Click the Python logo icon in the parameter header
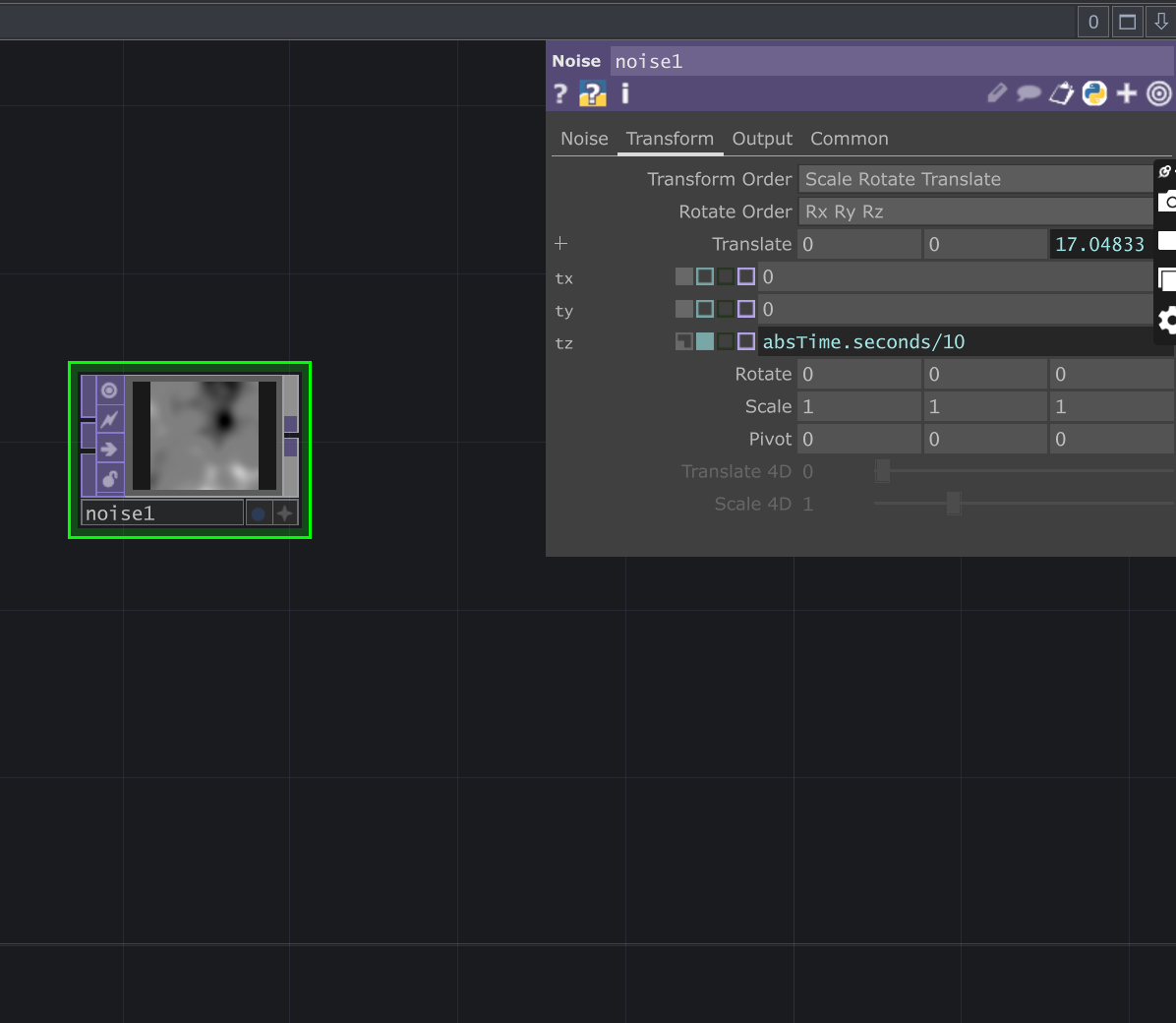 (x=1094, y=93)
